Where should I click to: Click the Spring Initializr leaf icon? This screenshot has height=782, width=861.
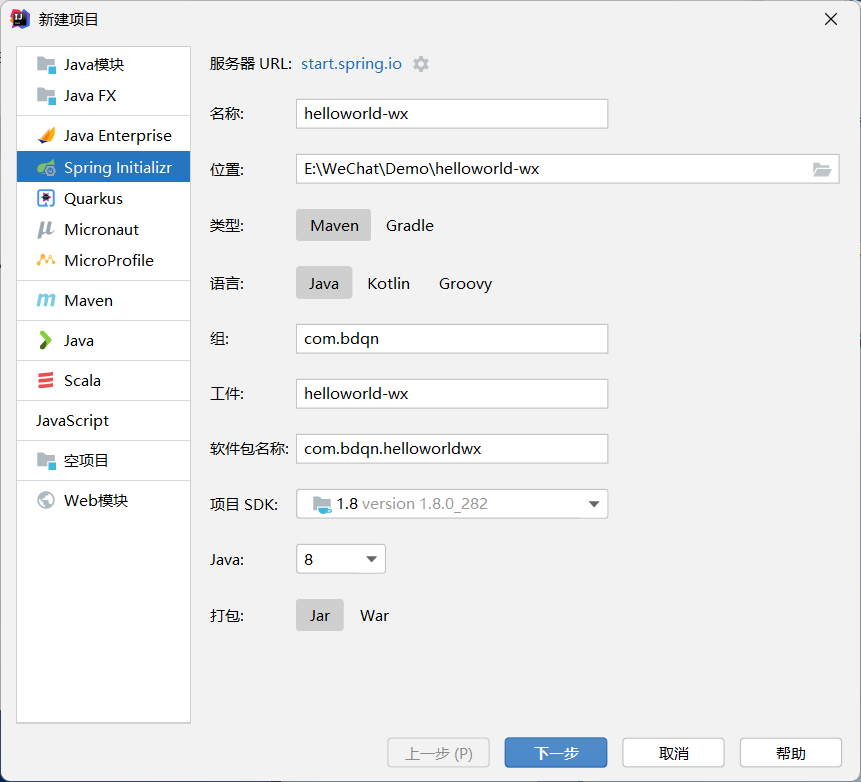coord(46,167)
